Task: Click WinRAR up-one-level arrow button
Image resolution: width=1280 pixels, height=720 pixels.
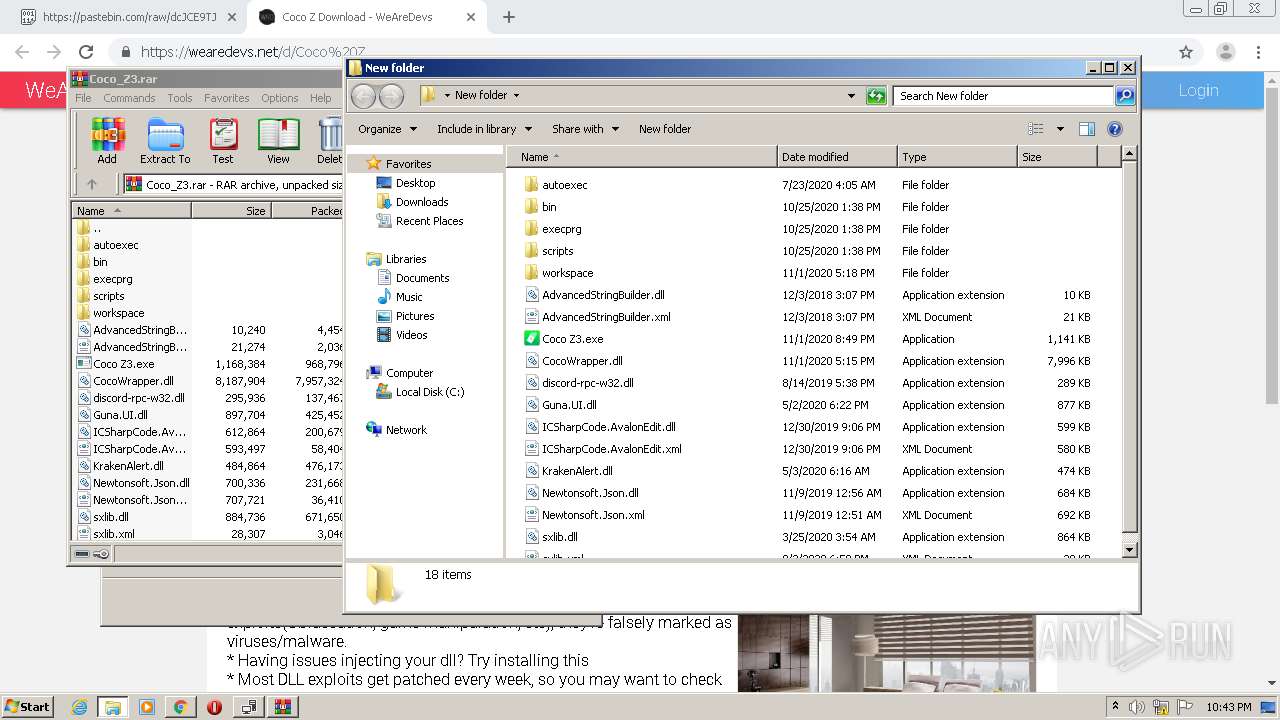Action: pyautogui.click(x=92, y=184)
